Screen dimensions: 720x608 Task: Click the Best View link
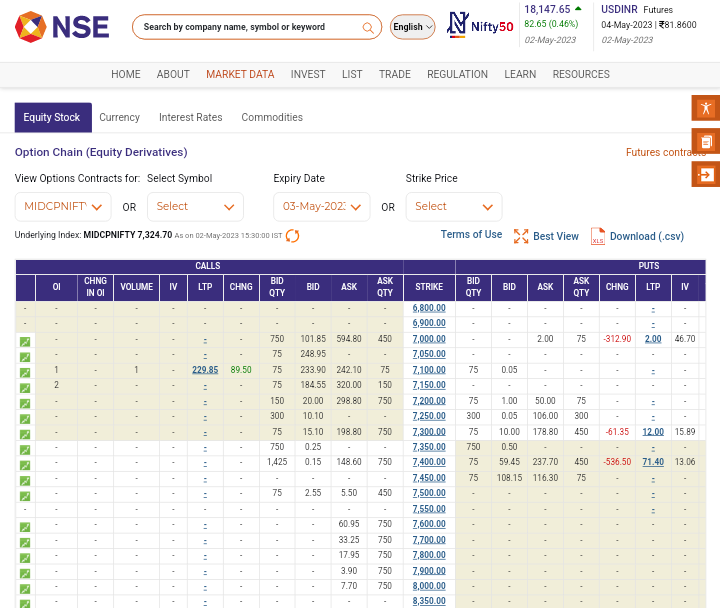coord(556,236)
